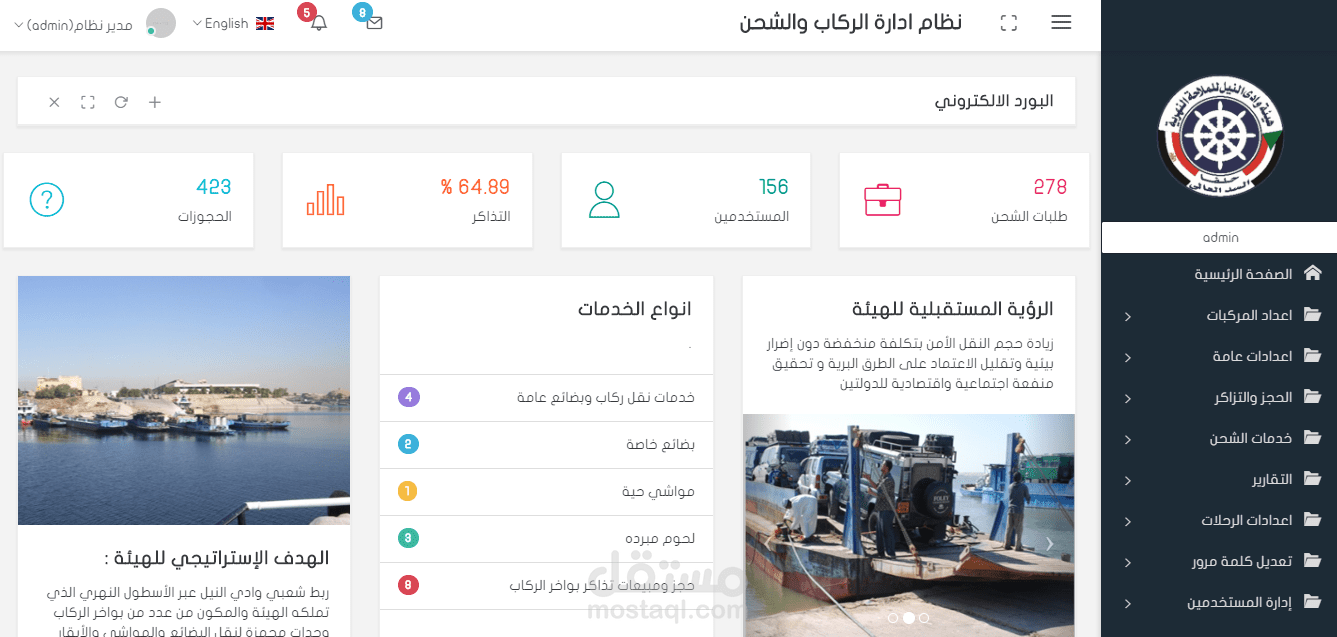Screen dimensions: 1337x637
Task: Click the الرؤية المستقبلية للهيئة heading
Action: [953, 309]
